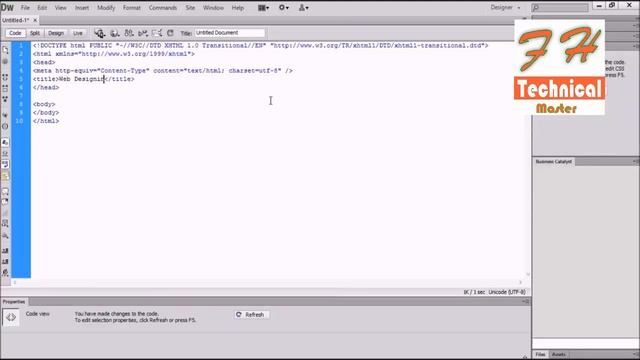Open the Edit menu
640x360 pixels.
[42, 8]
